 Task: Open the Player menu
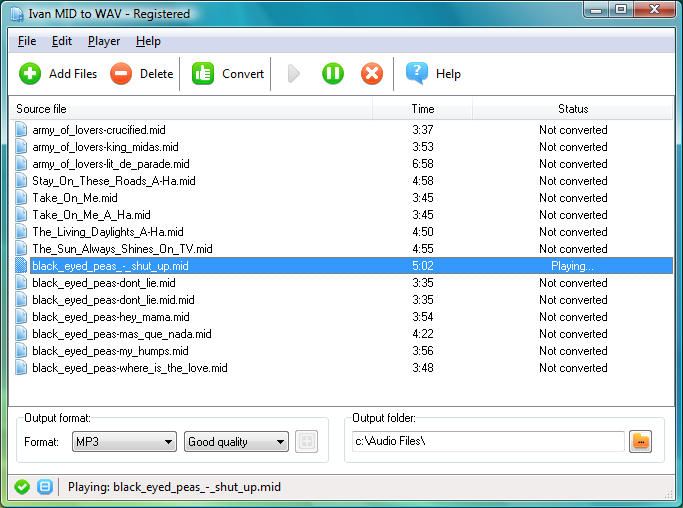pyautogui.click(x=104, y=41)
